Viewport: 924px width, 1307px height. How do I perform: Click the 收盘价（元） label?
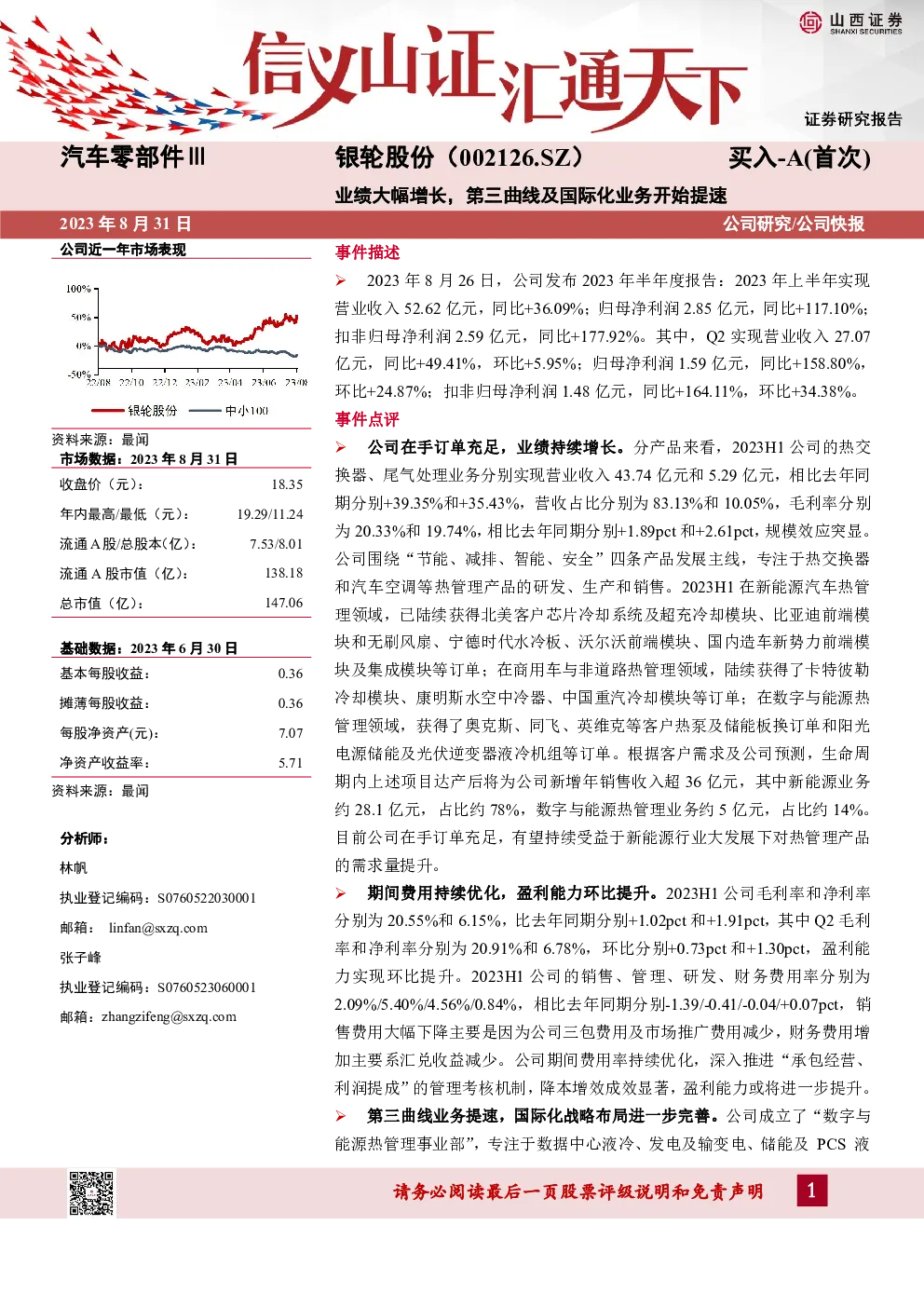[x=102, y=484]
